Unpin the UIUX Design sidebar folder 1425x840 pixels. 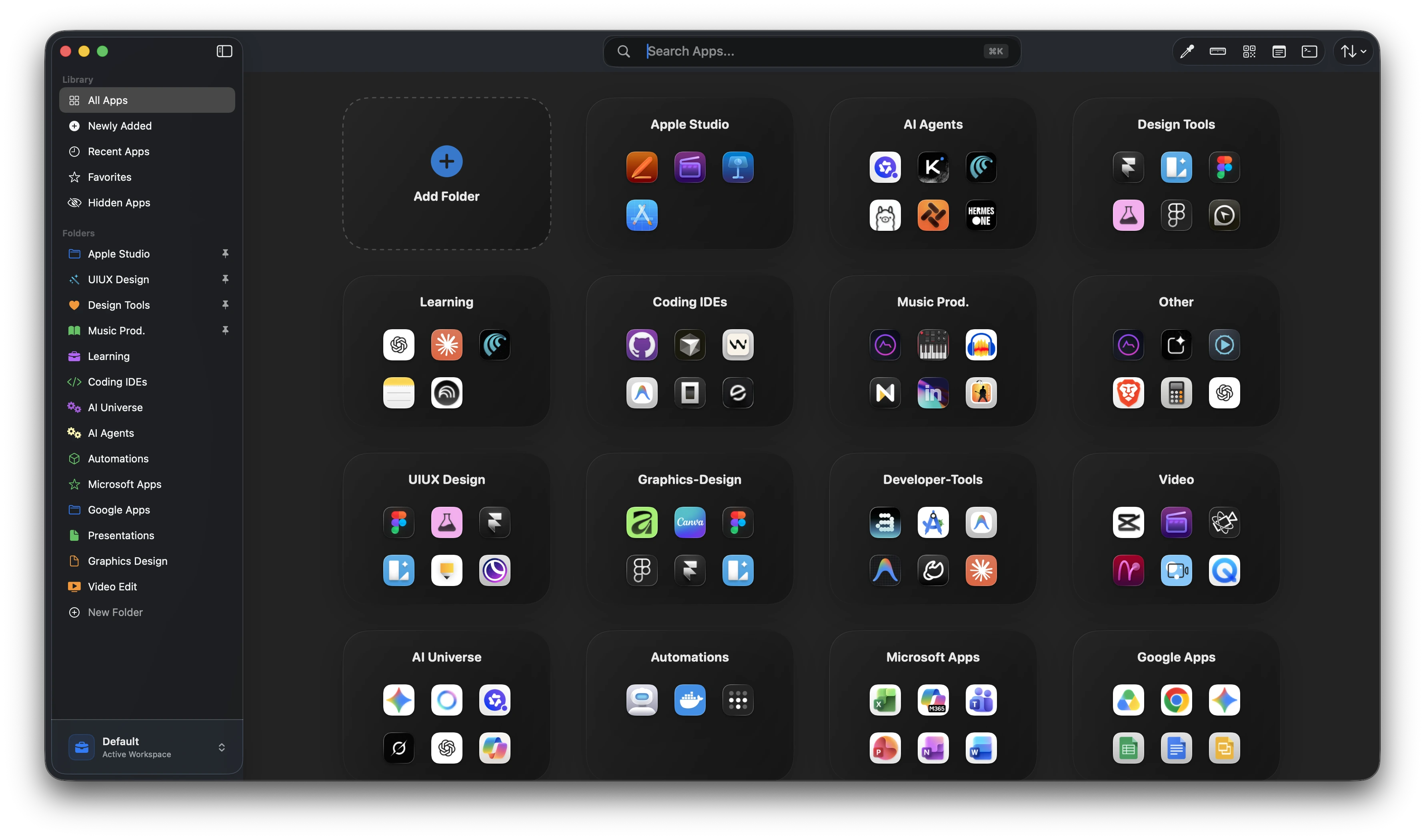225,279
